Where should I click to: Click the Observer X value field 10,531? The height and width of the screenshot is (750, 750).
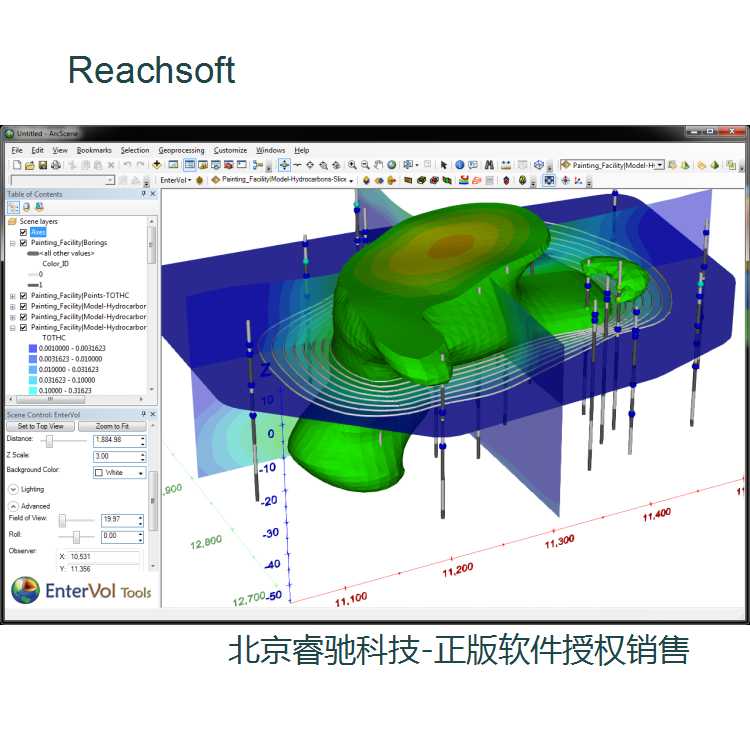pos(104,557)
